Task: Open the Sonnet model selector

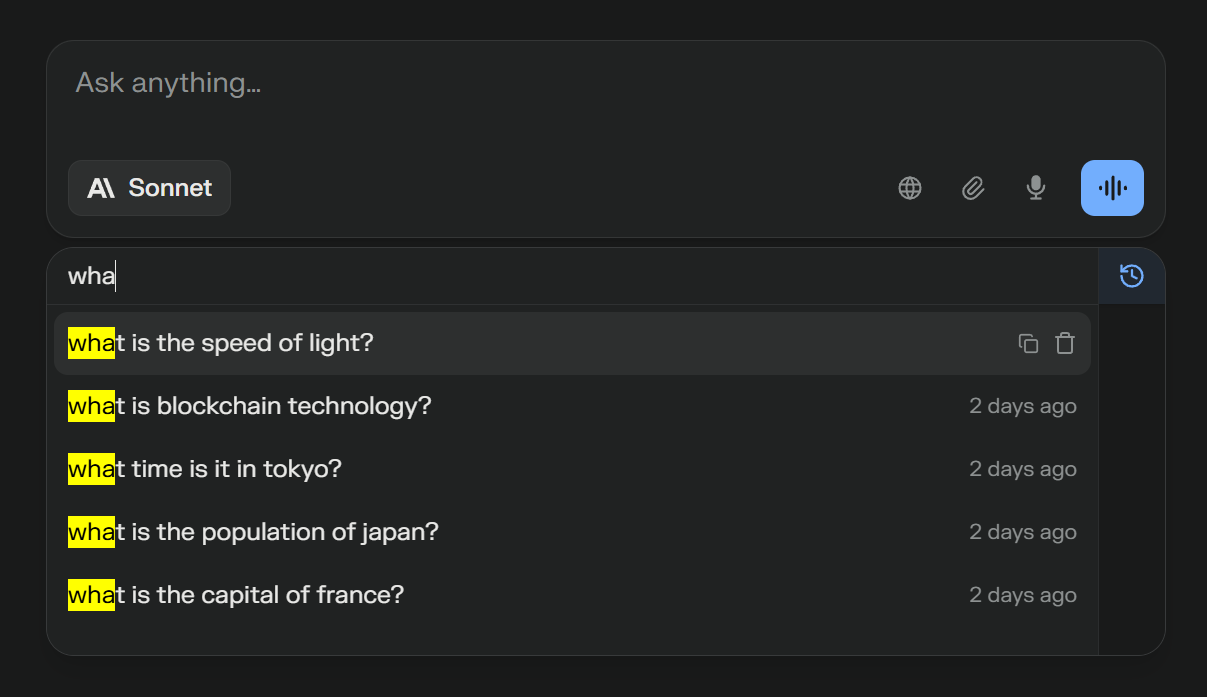Action: [150, 188]
